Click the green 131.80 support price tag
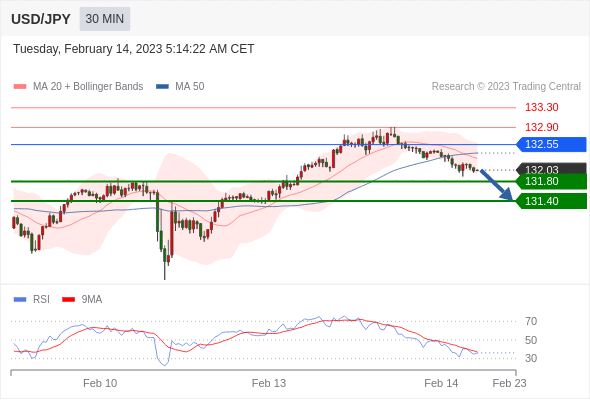Image resolution: width=590 pixels, height=400 pixels. pyautogui.click(x=551, y=181)
